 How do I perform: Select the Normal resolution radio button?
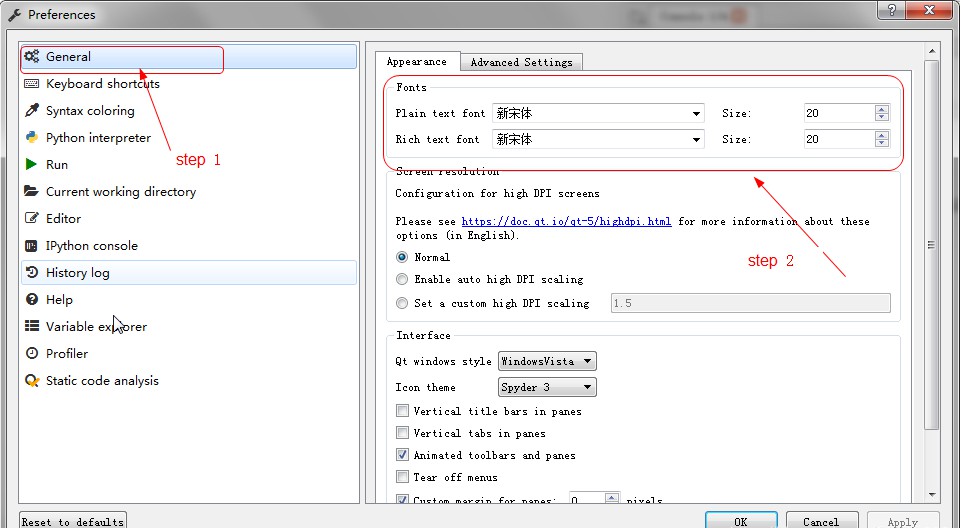(402, 257)
